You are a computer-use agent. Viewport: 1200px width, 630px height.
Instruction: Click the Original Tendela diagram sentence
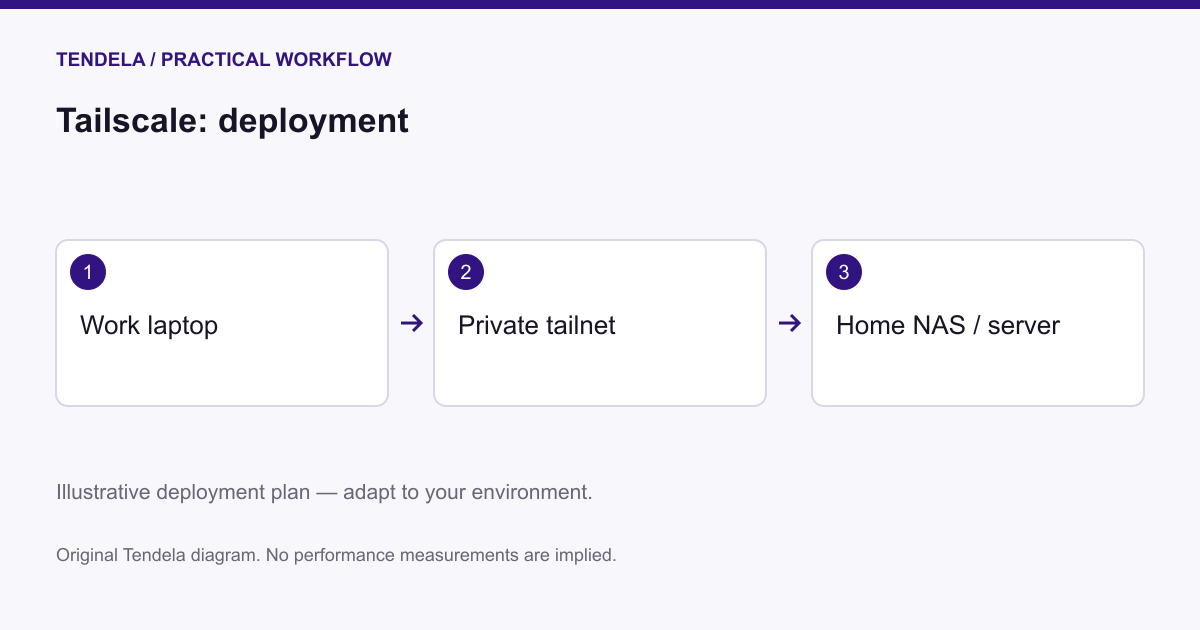coord(158,554)
